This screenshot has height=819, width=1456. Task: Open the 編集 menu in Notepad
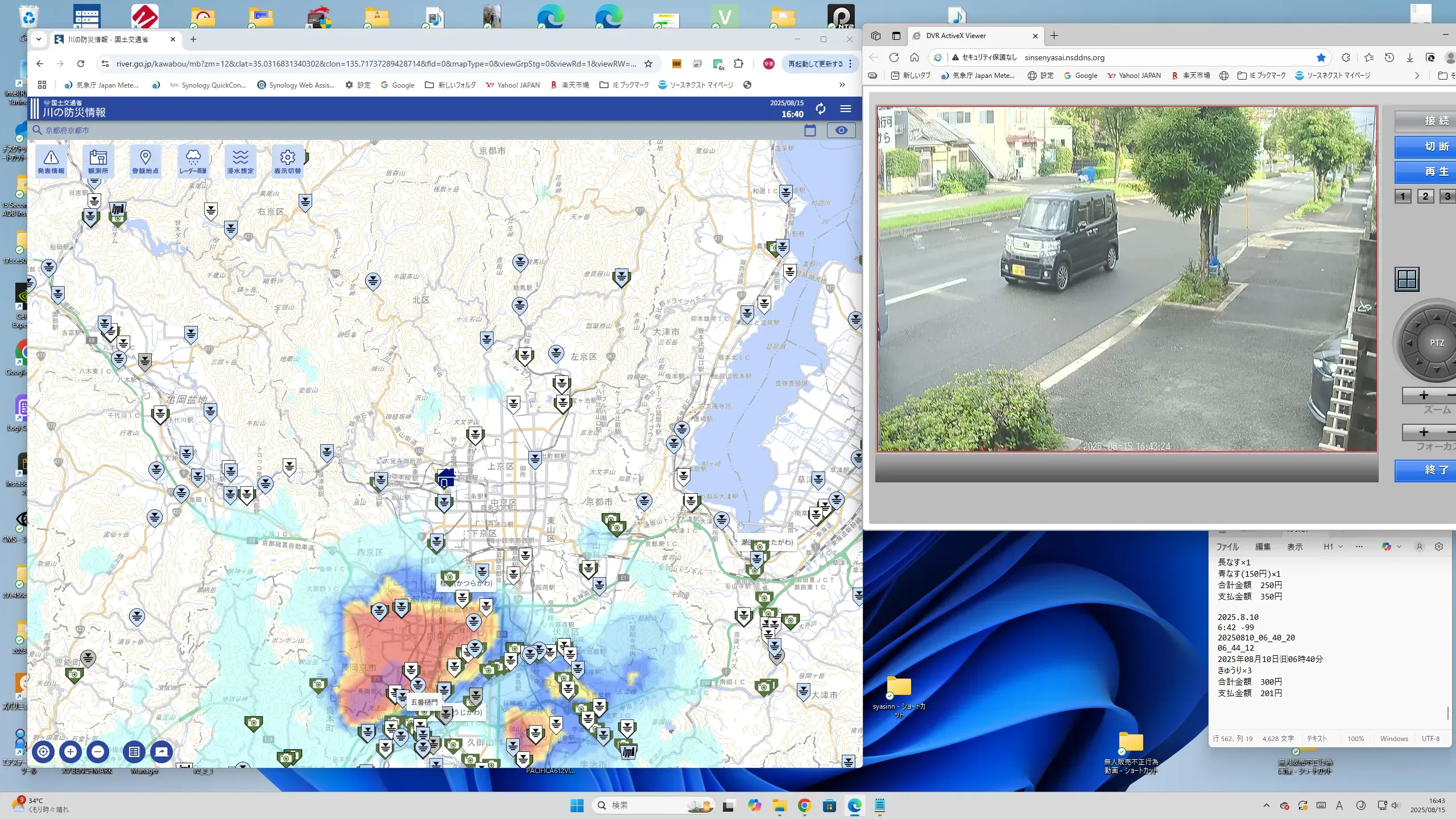[1263, 547]
